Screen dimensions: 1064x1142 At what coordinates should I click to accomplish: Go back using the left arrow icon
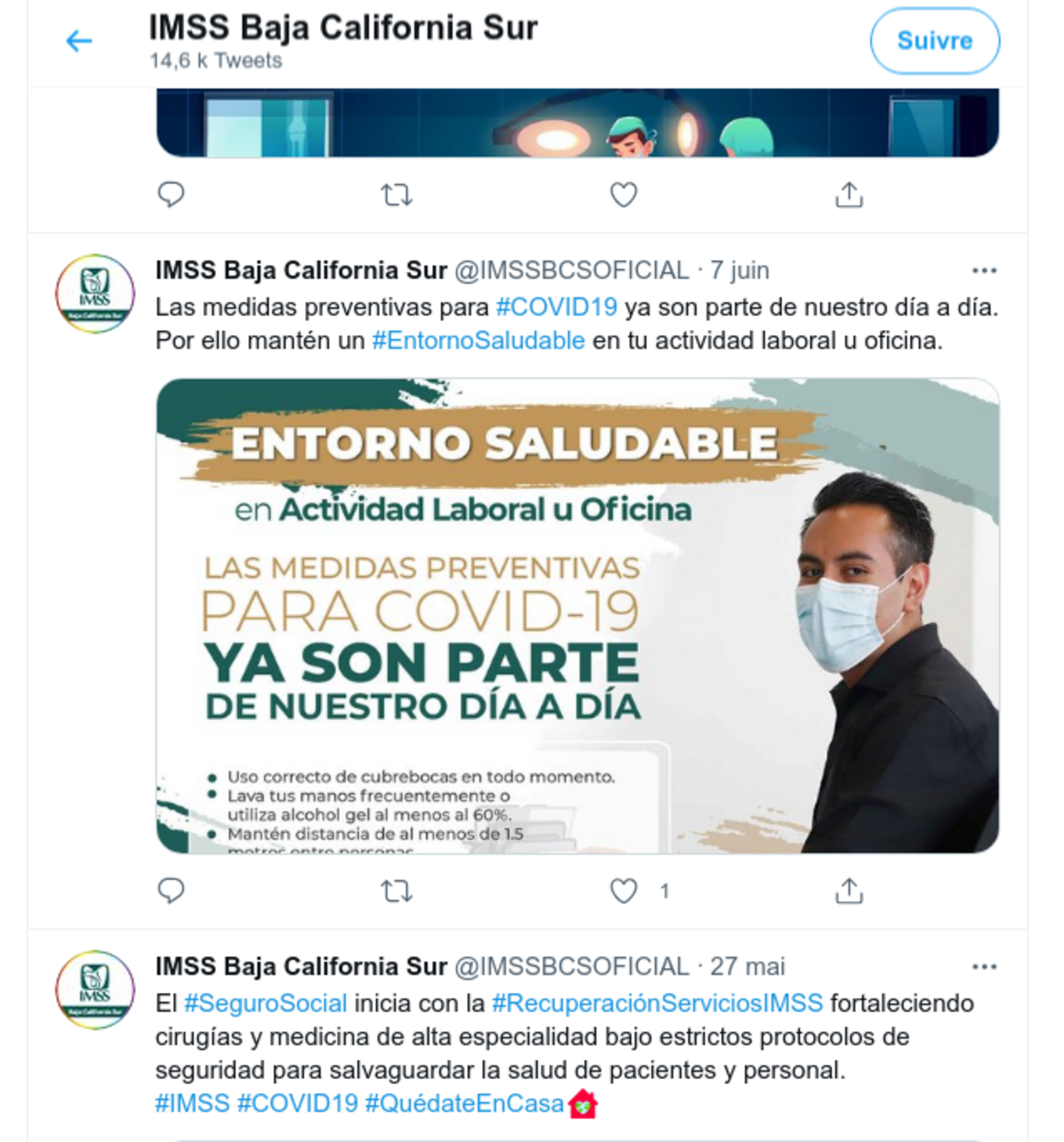(79, 41)
